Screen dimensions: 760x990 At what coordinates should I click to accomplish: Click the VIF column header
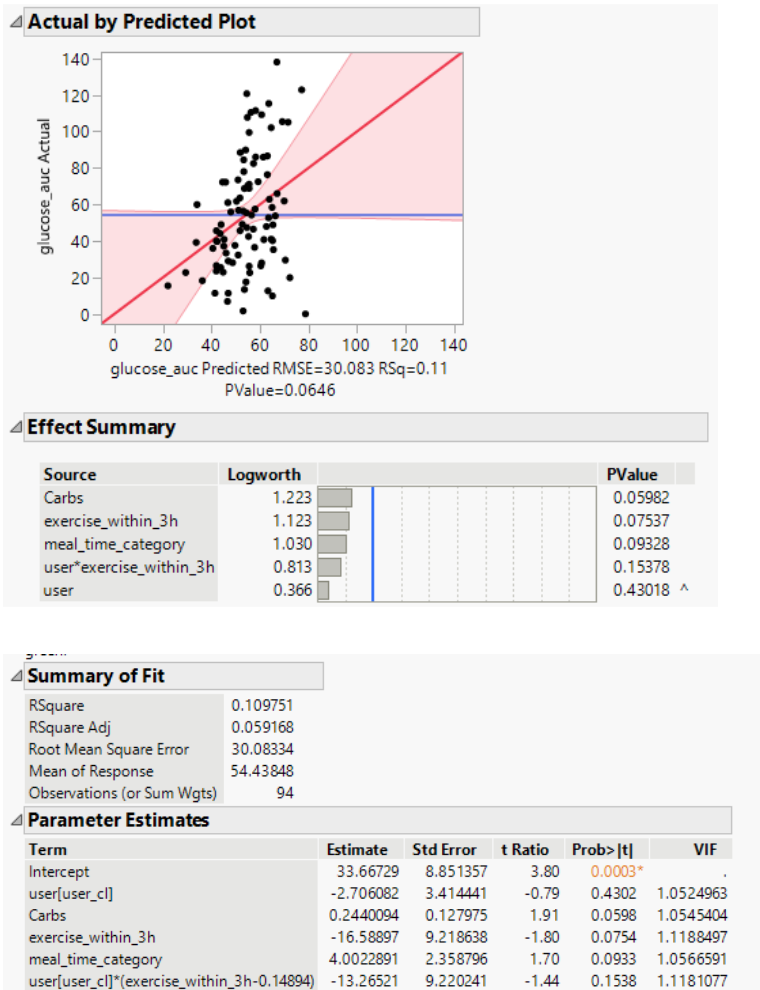[707, 849]
